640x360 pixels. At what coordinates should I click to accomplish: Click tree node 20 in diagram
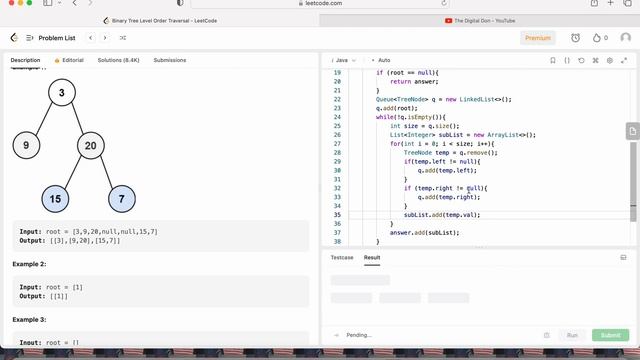(91, 145)
